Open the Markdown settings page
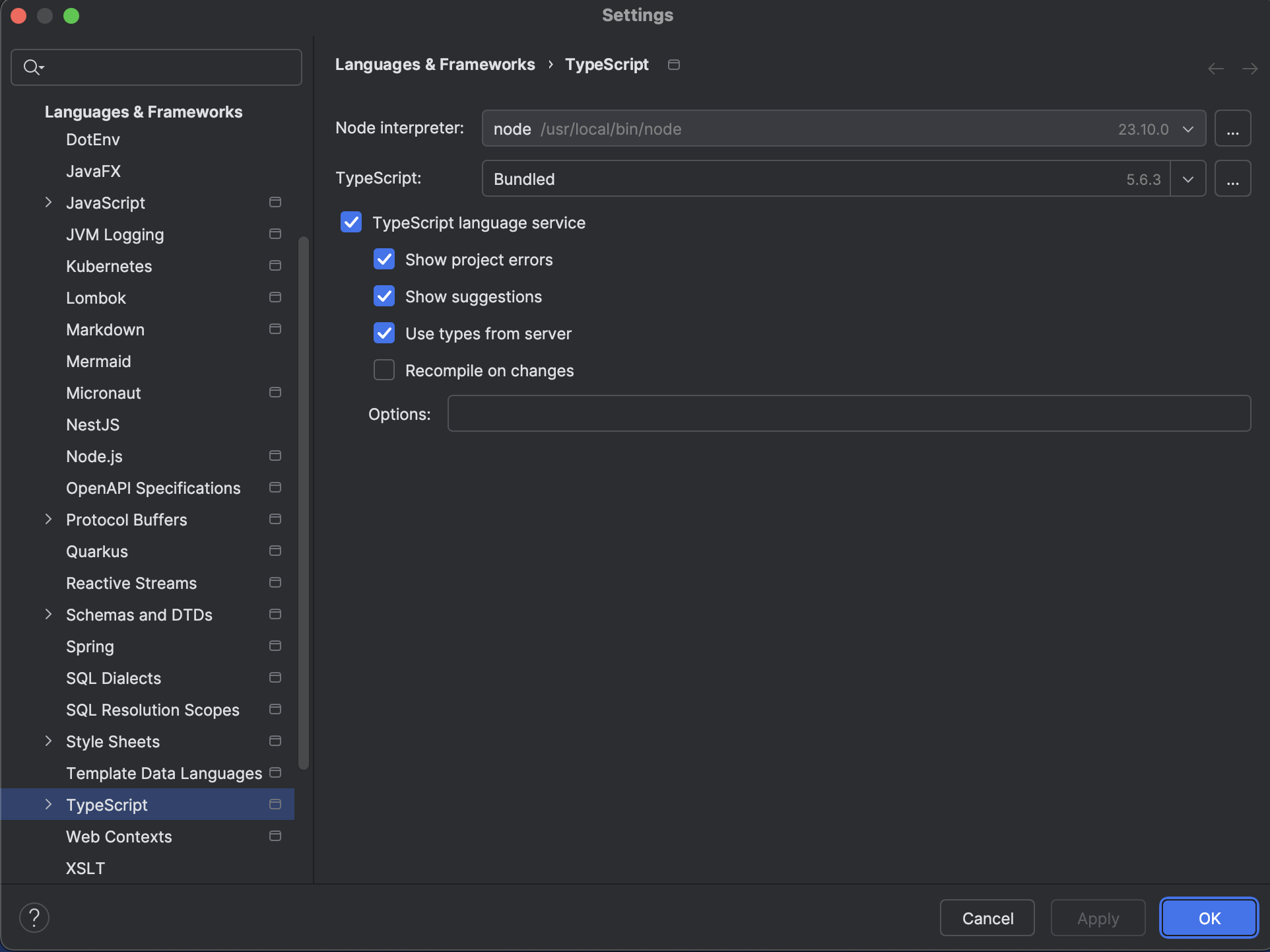The width and height of the screenshot is (1270, 952). 105,329
